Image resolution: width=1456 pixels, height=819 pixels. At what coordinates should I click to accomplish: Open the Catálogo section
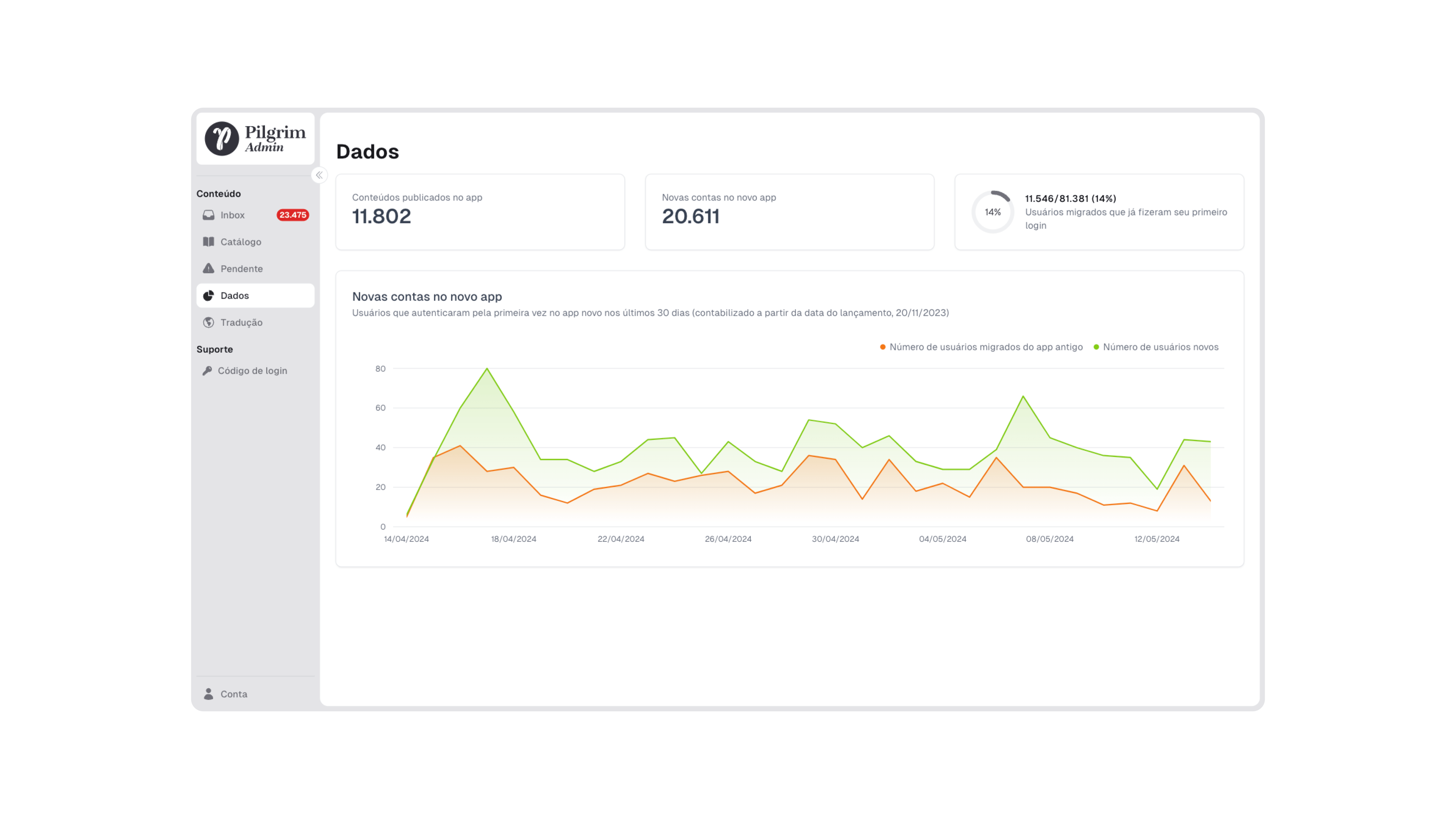coord(255,242)
